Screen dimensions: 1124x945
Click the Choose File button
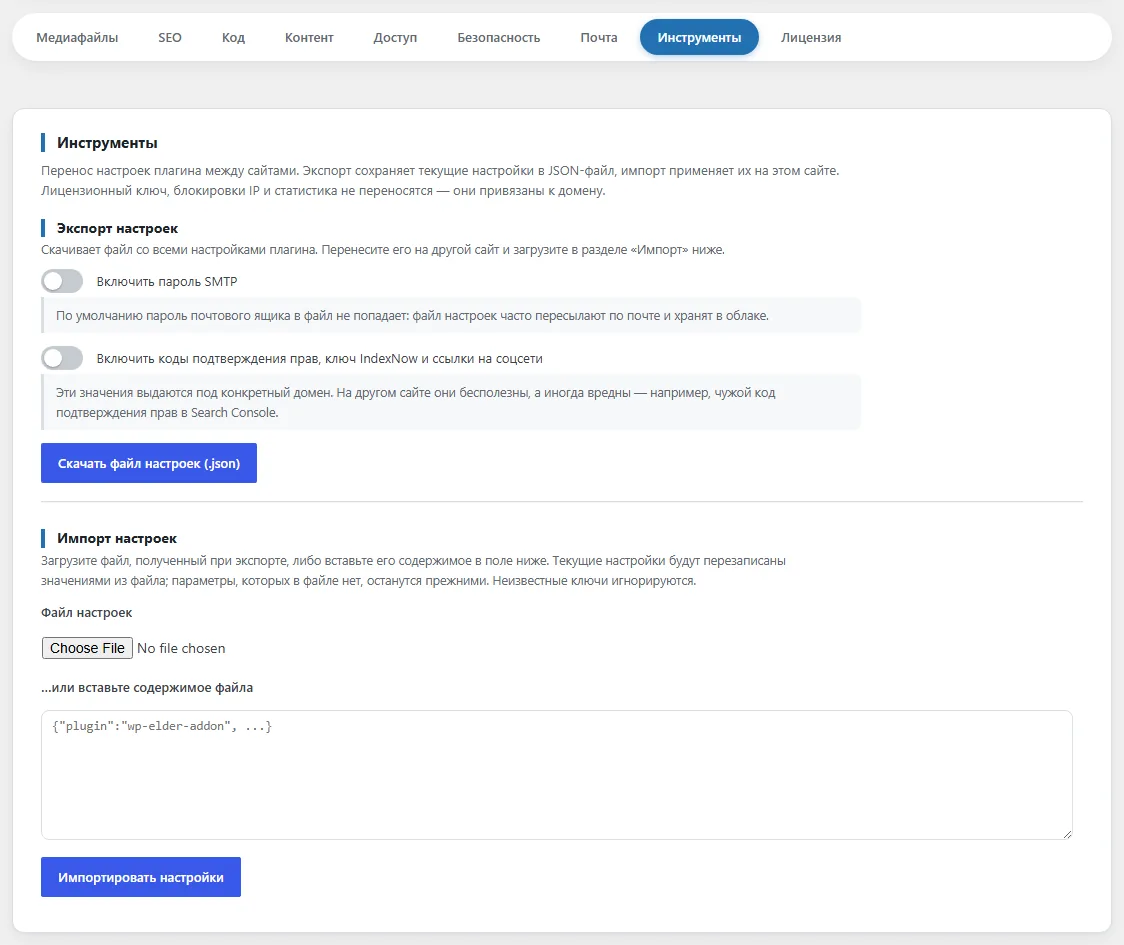(87, 648)
